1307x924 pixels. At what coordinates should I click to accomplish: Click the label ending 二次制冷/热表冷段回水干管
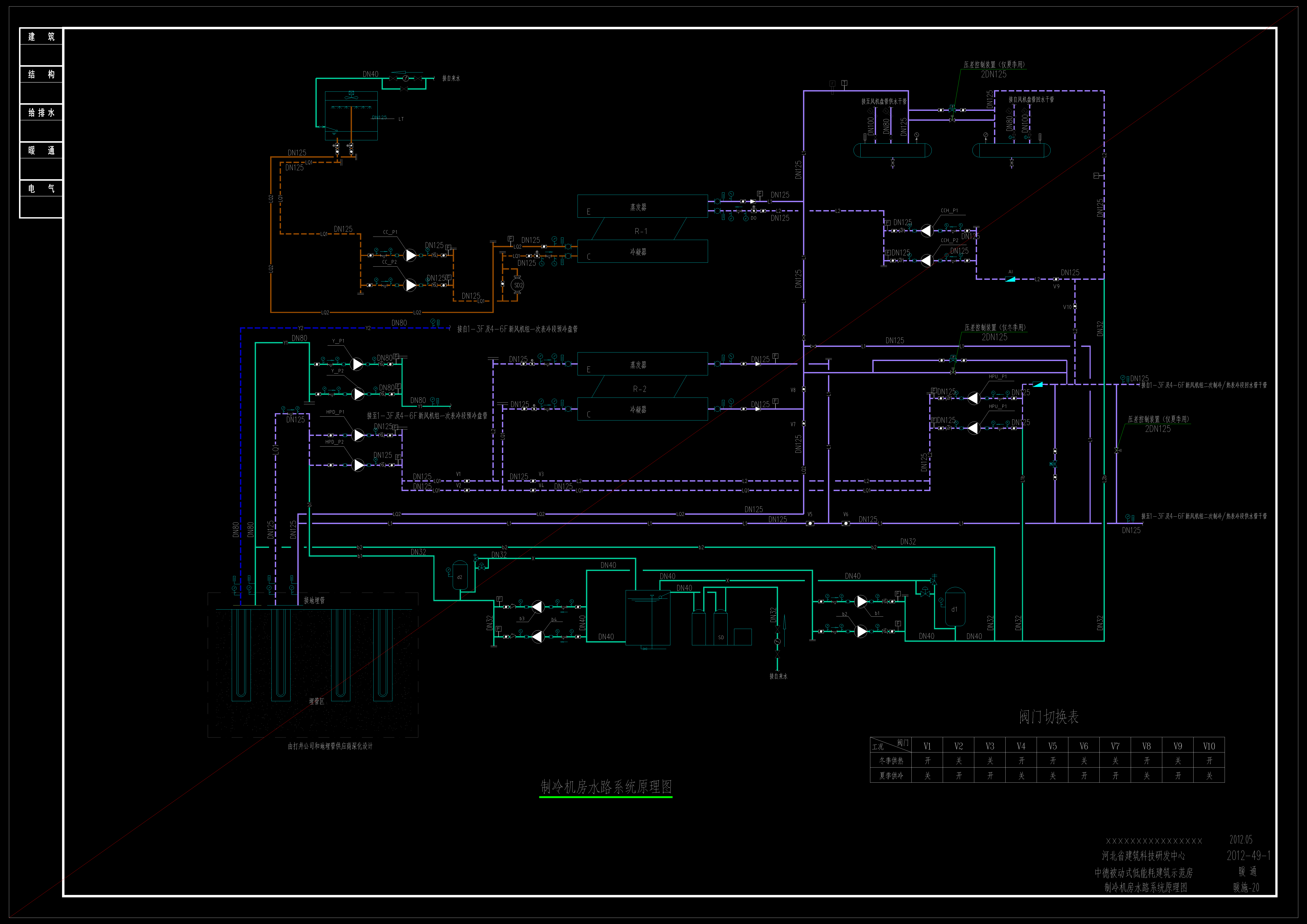1204,385
